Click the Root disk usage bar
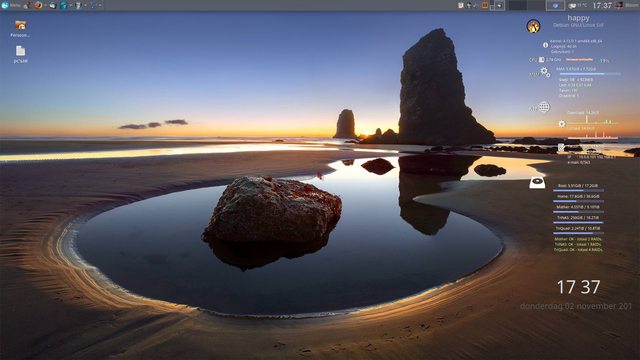 click(x=578, y=191)
